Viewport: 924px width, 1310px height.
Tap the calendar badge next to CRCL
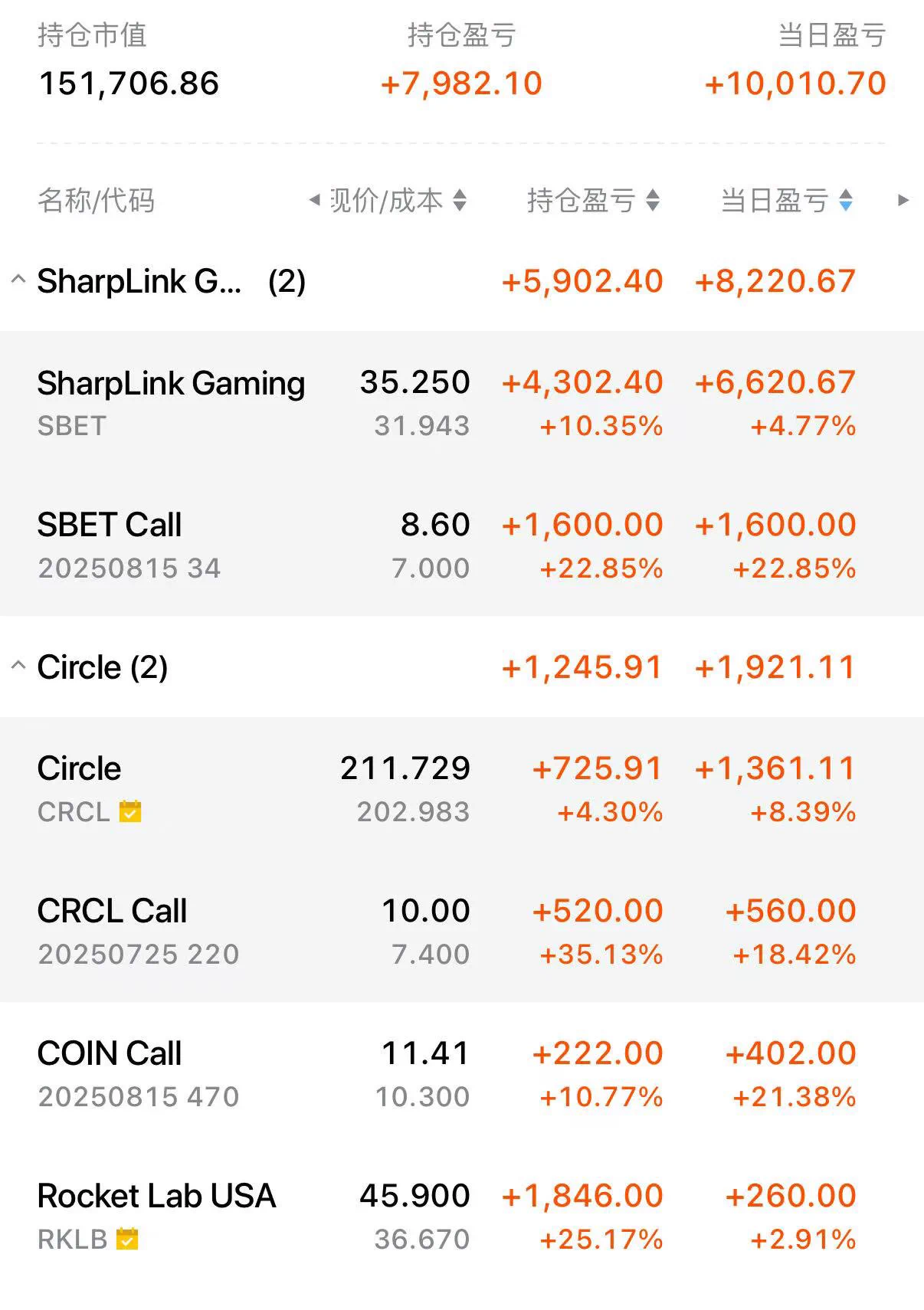[x=130, y=811]
